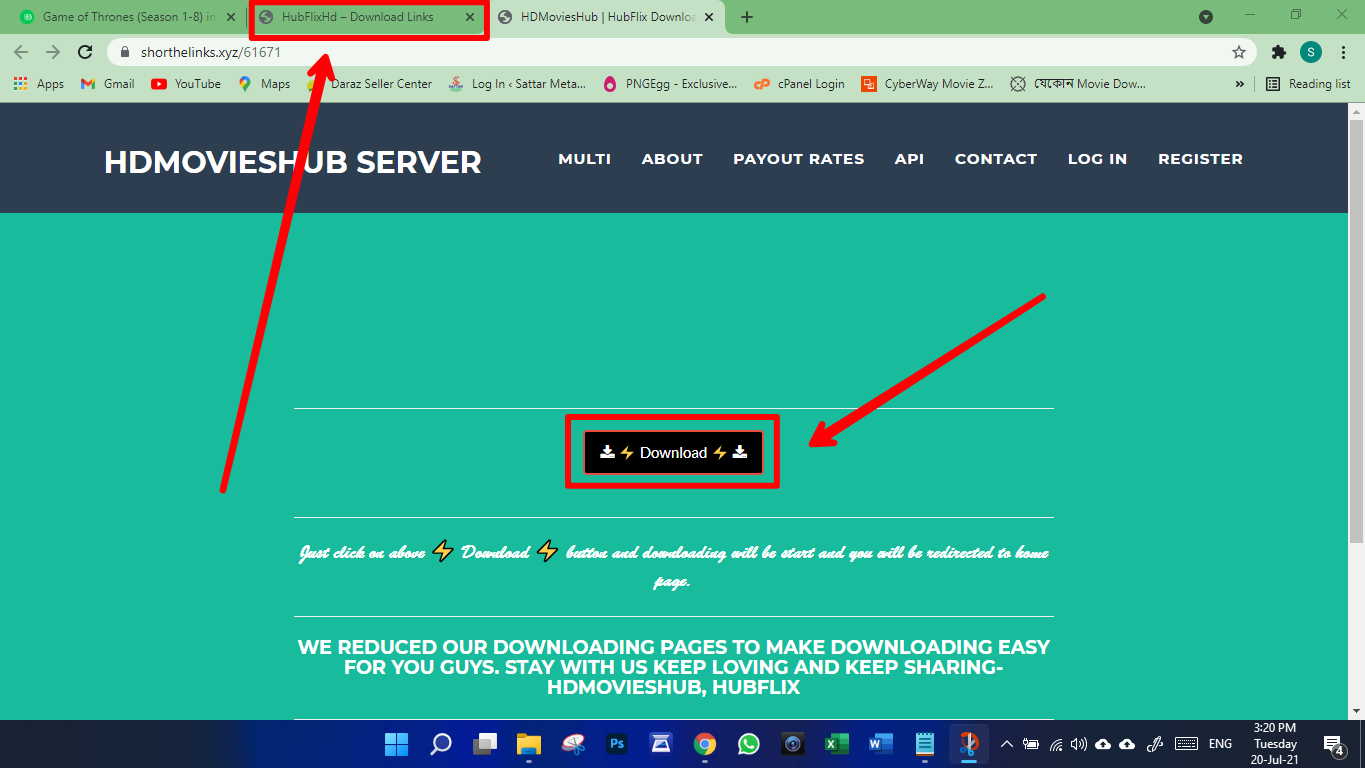Open Excel from the taskbar
This screenshot has height=768, width=1365.
(x=836, y=744)
